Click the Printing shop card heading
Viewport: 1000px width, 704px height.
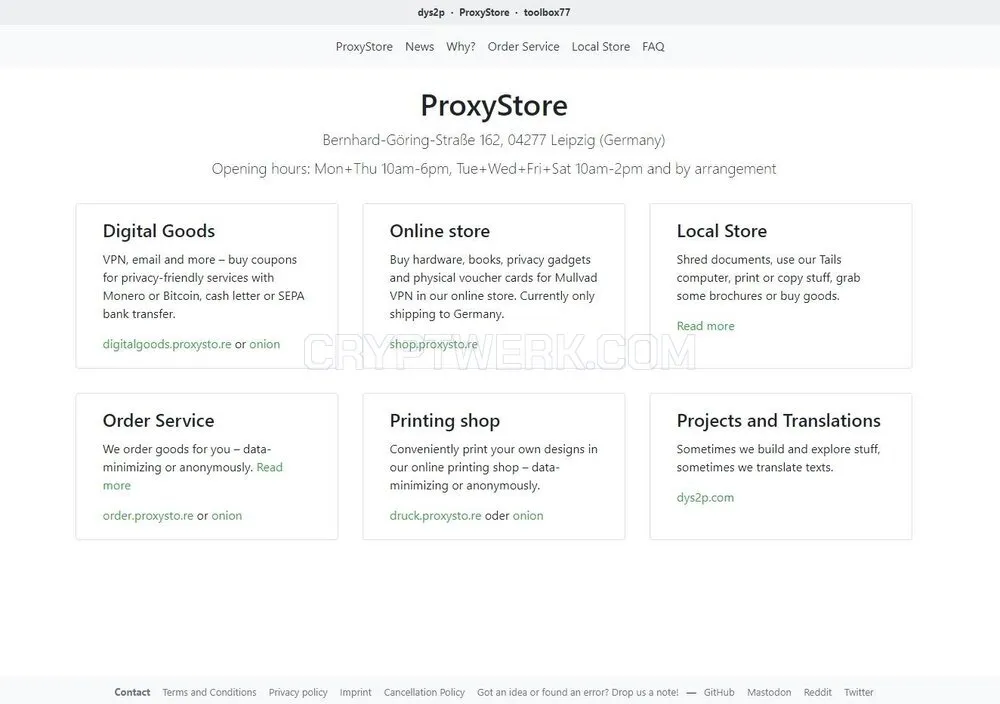pos(445,421)
